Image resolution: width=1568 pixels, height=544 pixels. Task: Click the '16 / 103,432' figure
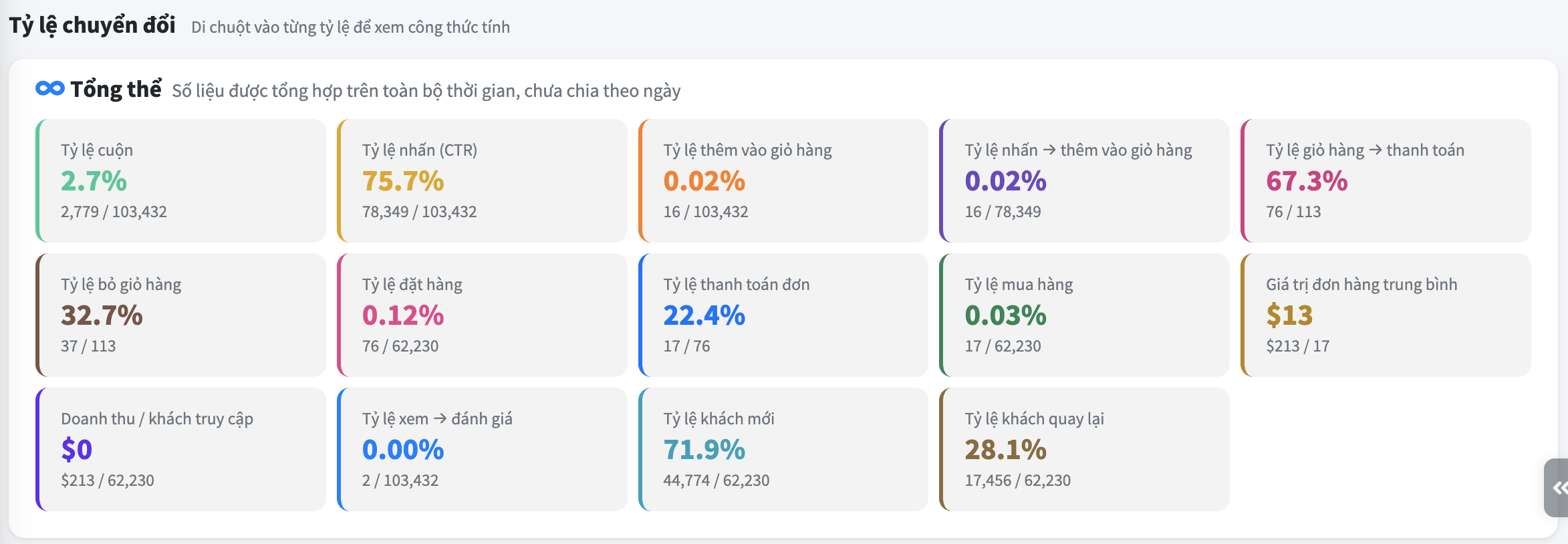[705, 211]
